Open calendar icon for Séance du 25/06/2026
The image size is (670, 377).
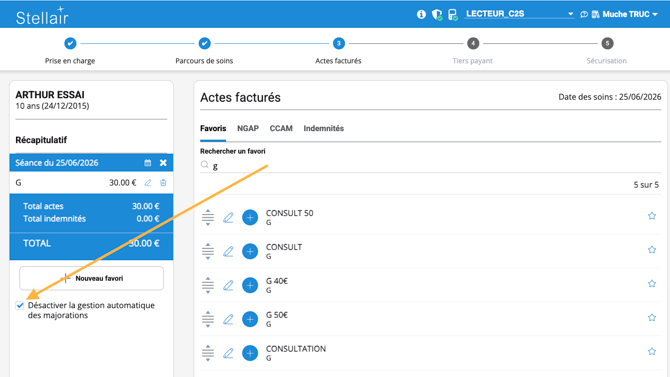point(148,163)
